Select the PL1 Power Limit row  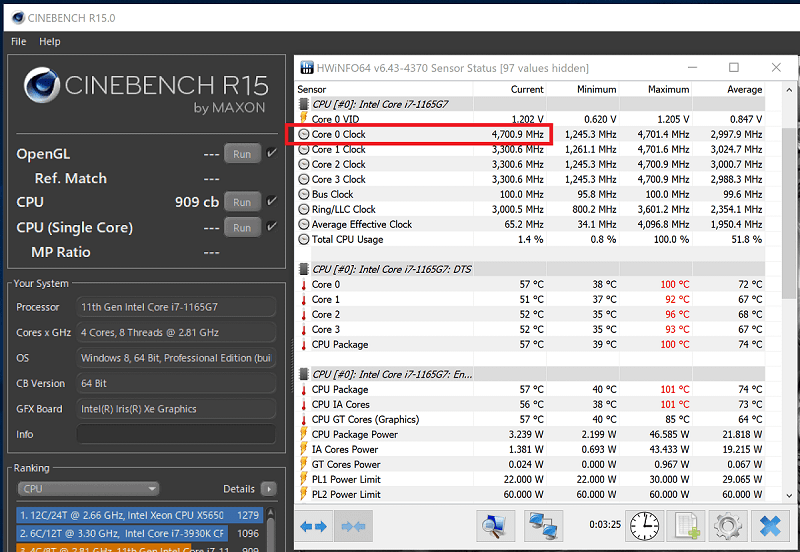point(530,479)
